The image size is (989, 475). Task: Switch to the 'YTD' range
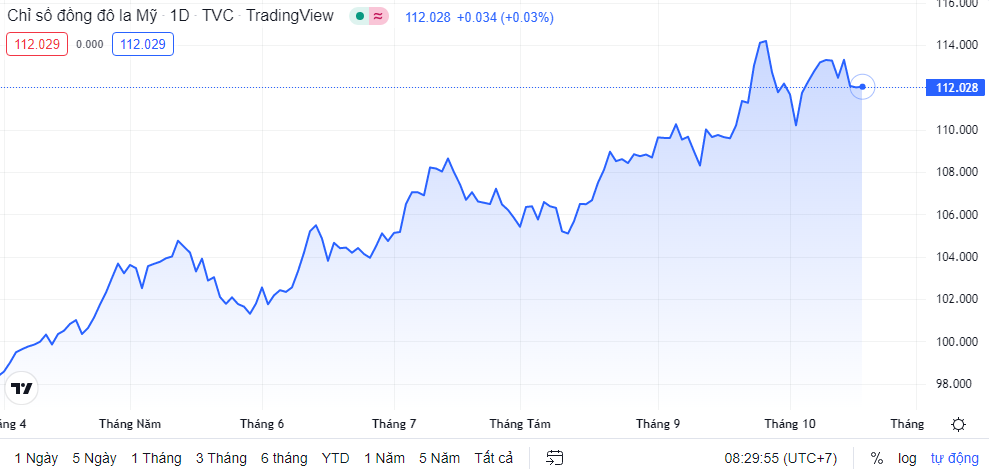pyautogui.click(x=335, y=458)
